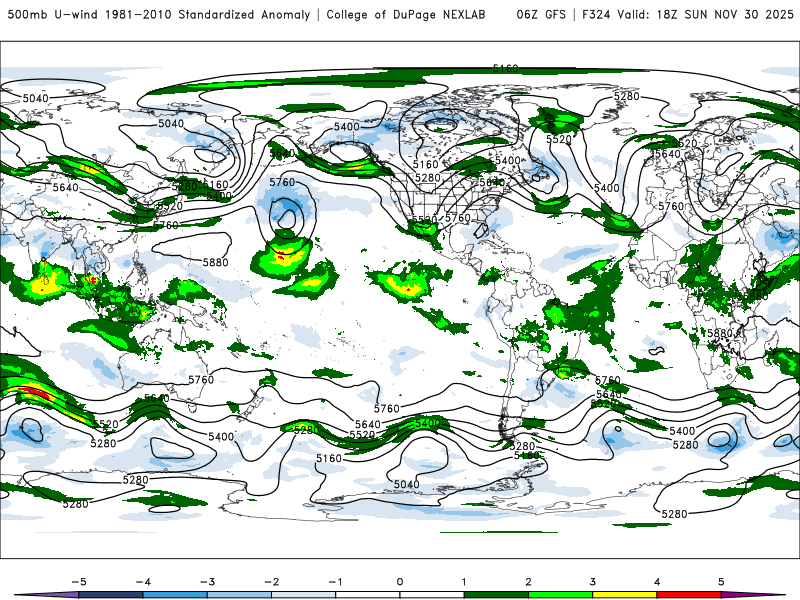This screenshot has width=800, height=600.
Task: Click the '0' colorbar label
Action: (400, 582)
